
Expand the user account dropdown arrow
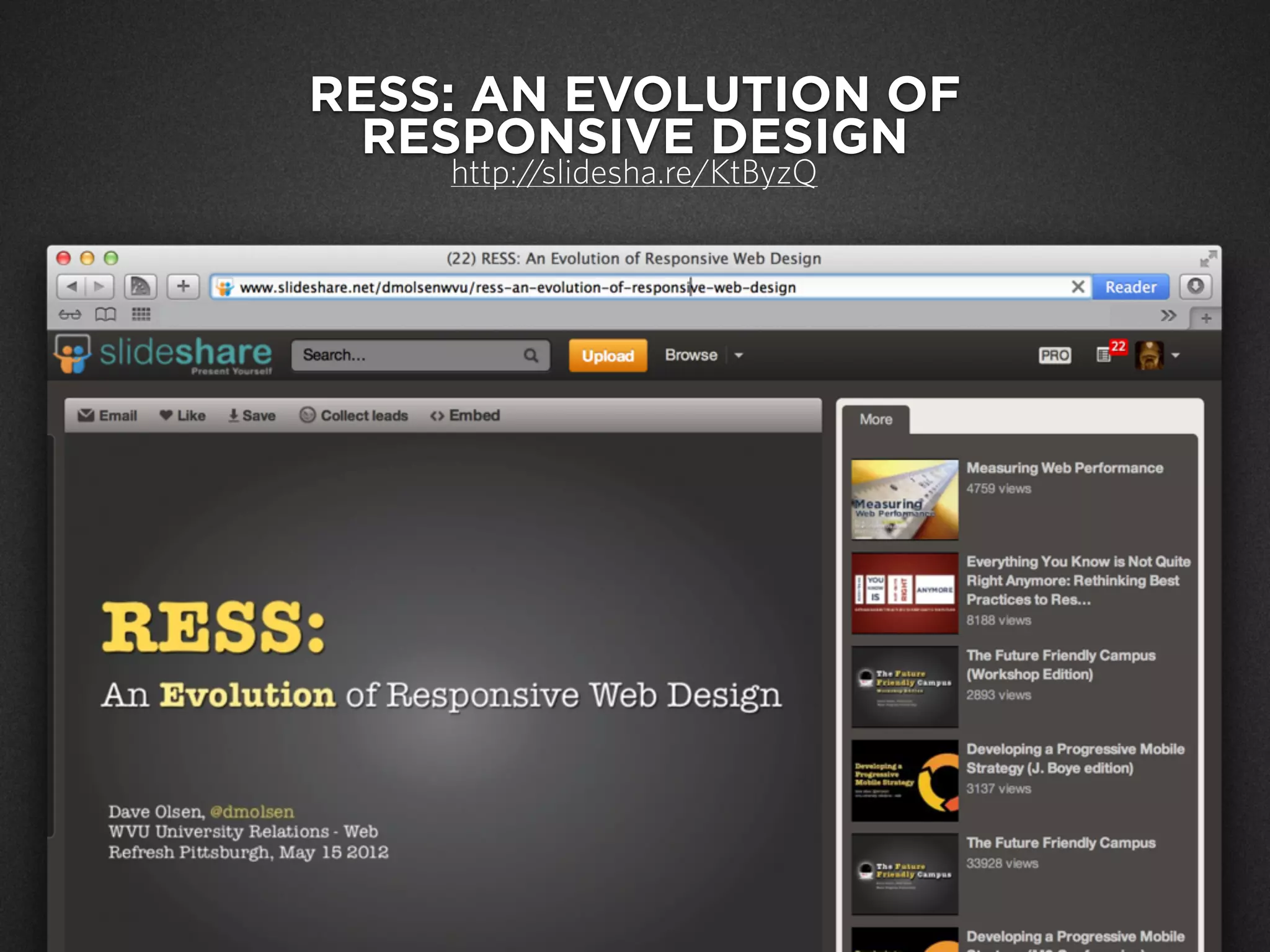[1175, 356]
